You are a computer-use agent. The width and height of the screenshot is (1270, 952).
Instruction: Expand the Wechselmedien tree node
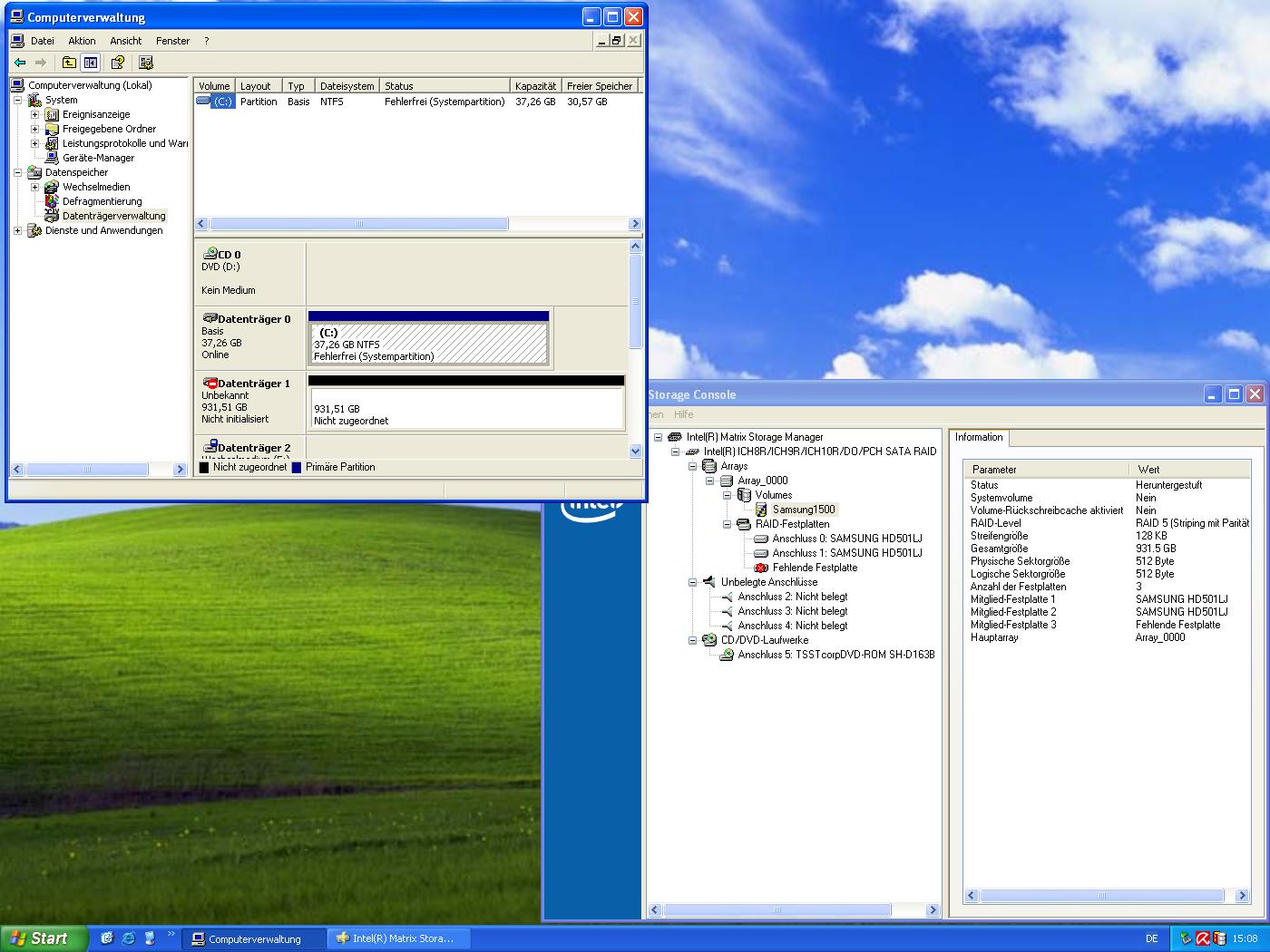[x=34, y=187]
